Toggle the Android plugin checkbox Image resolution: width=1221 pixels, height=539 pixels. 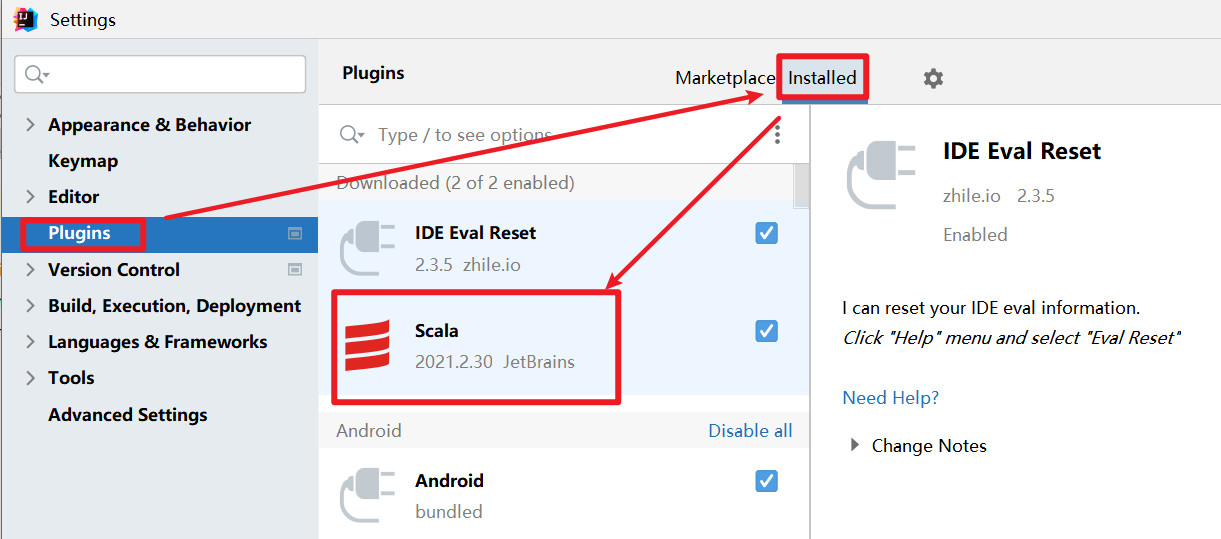click(766, 481)
